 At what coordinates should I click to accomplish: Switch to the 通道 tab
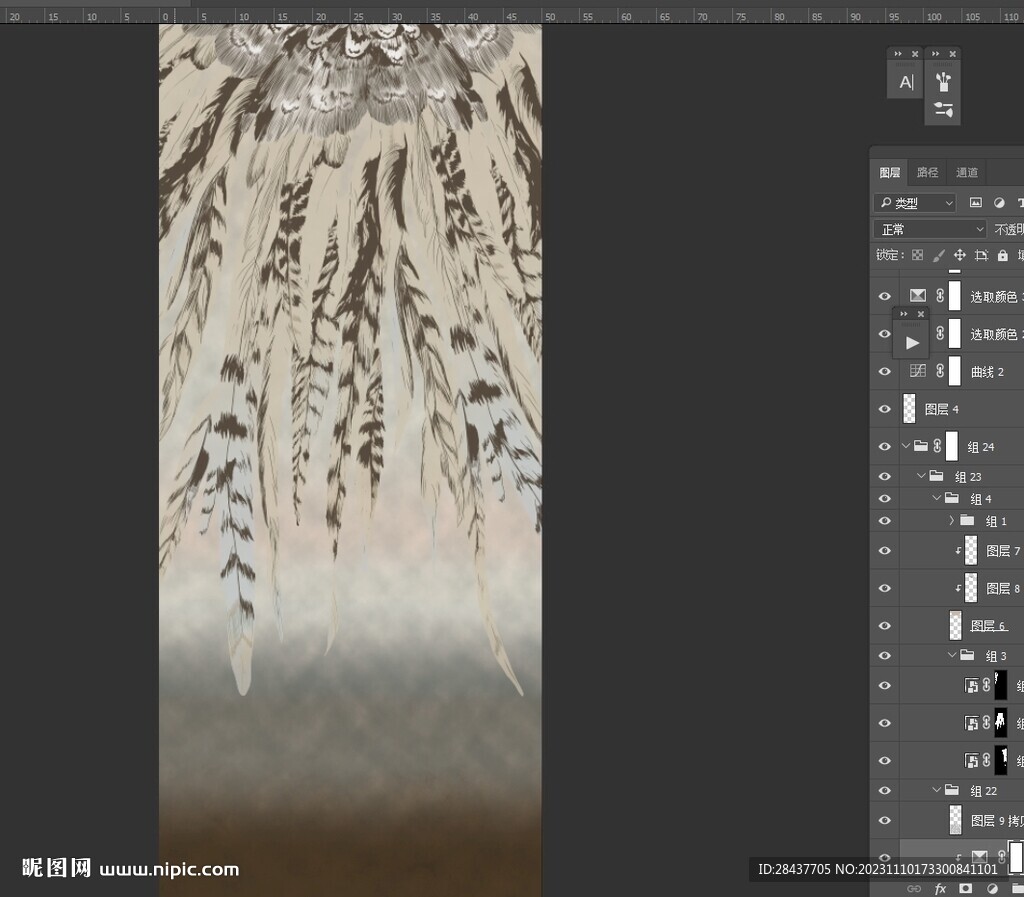coord(966,172)
